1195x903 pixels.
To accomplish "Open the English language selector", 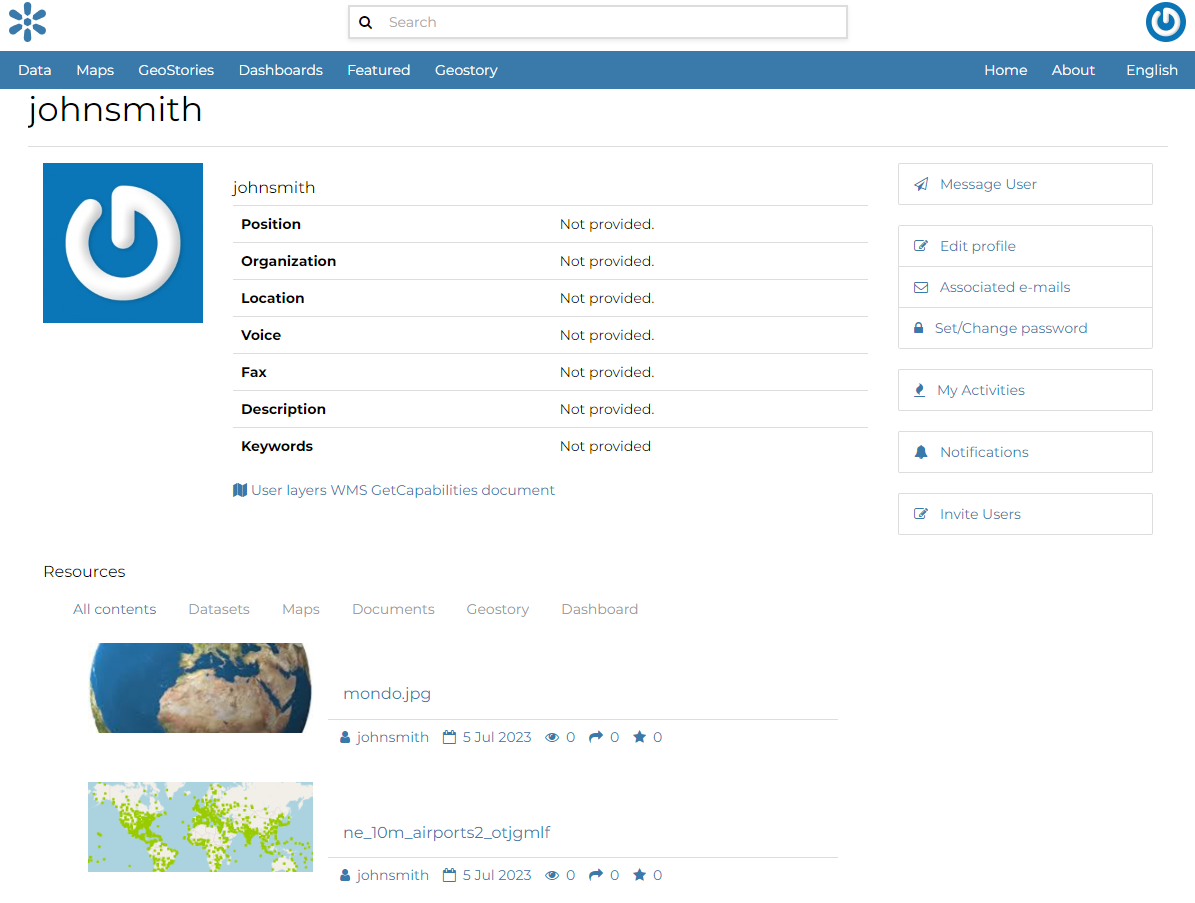I will click(1151, 70).
